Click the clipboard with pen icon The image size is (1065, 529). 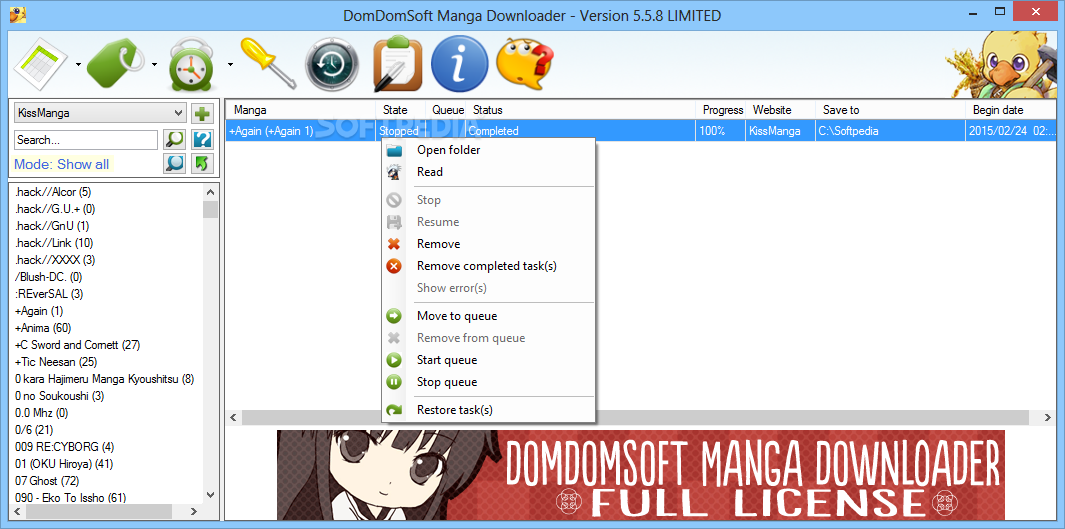[x=398, y=64]
